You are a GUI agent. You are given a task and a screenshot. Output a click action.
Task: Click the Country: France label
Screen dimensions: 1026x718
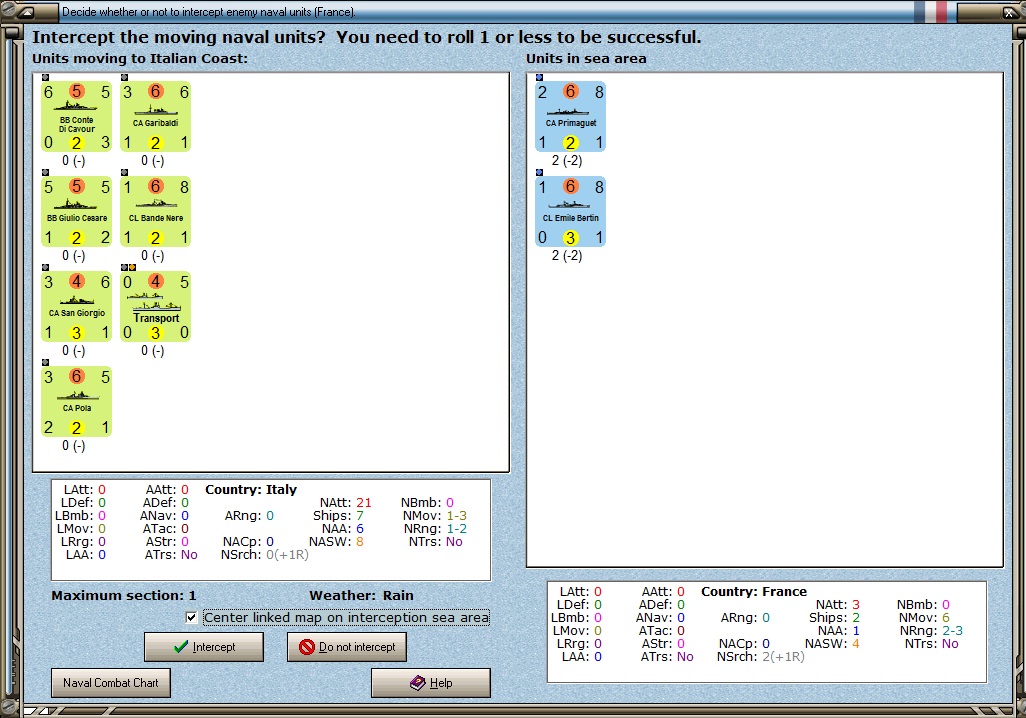754,592
